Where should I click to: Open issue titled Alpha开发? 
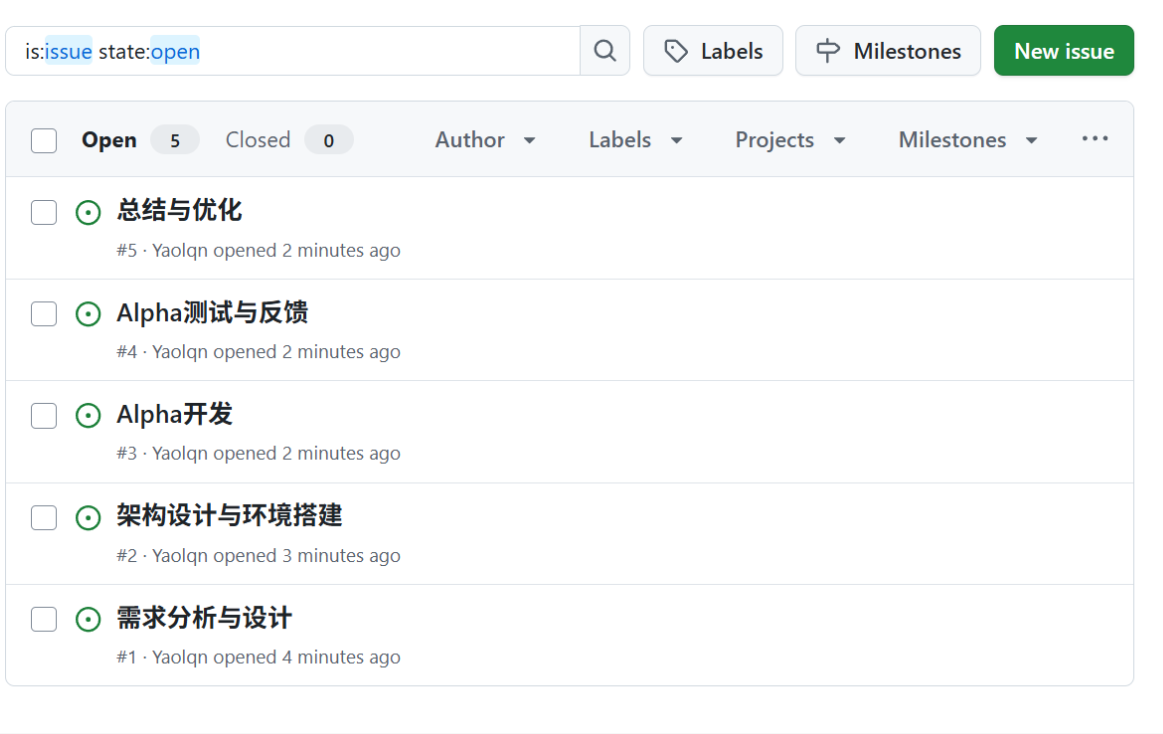174,414
